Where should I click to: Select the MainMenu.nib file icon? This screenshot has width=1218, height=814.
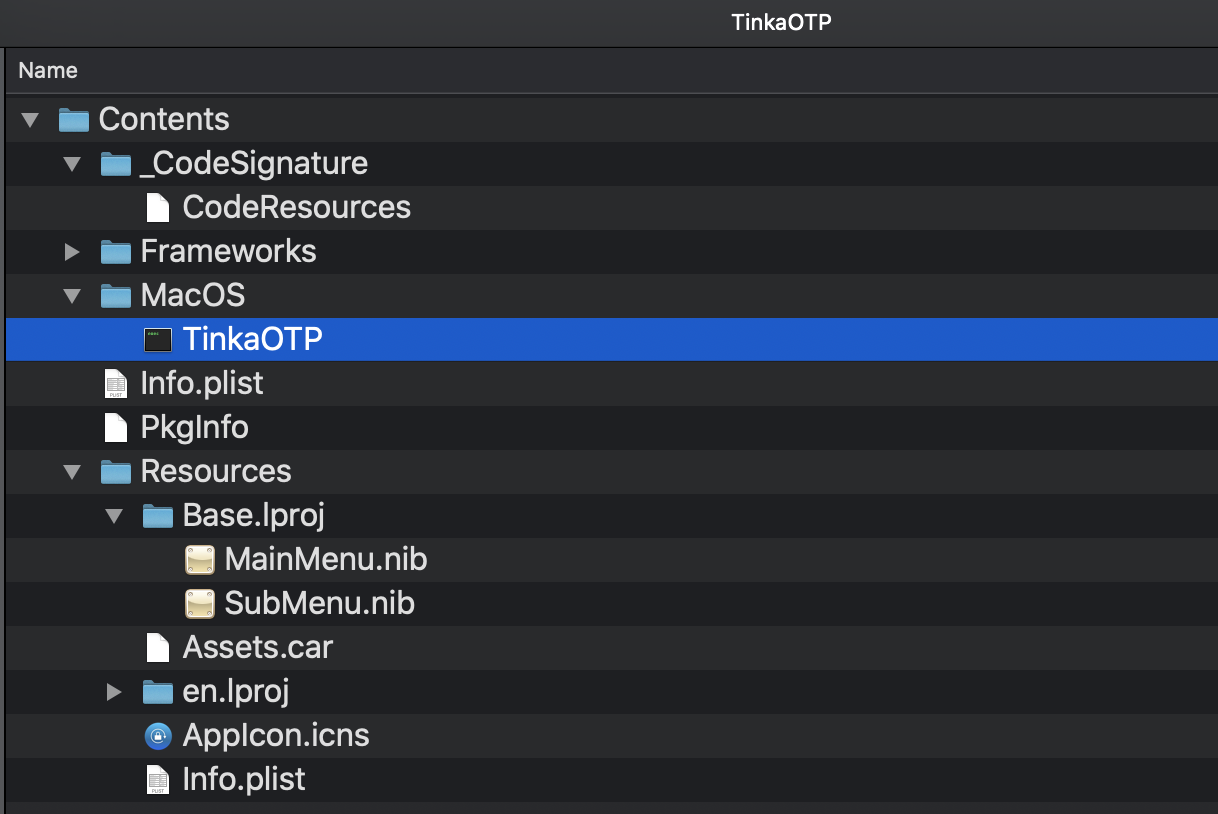pos(200,559)
